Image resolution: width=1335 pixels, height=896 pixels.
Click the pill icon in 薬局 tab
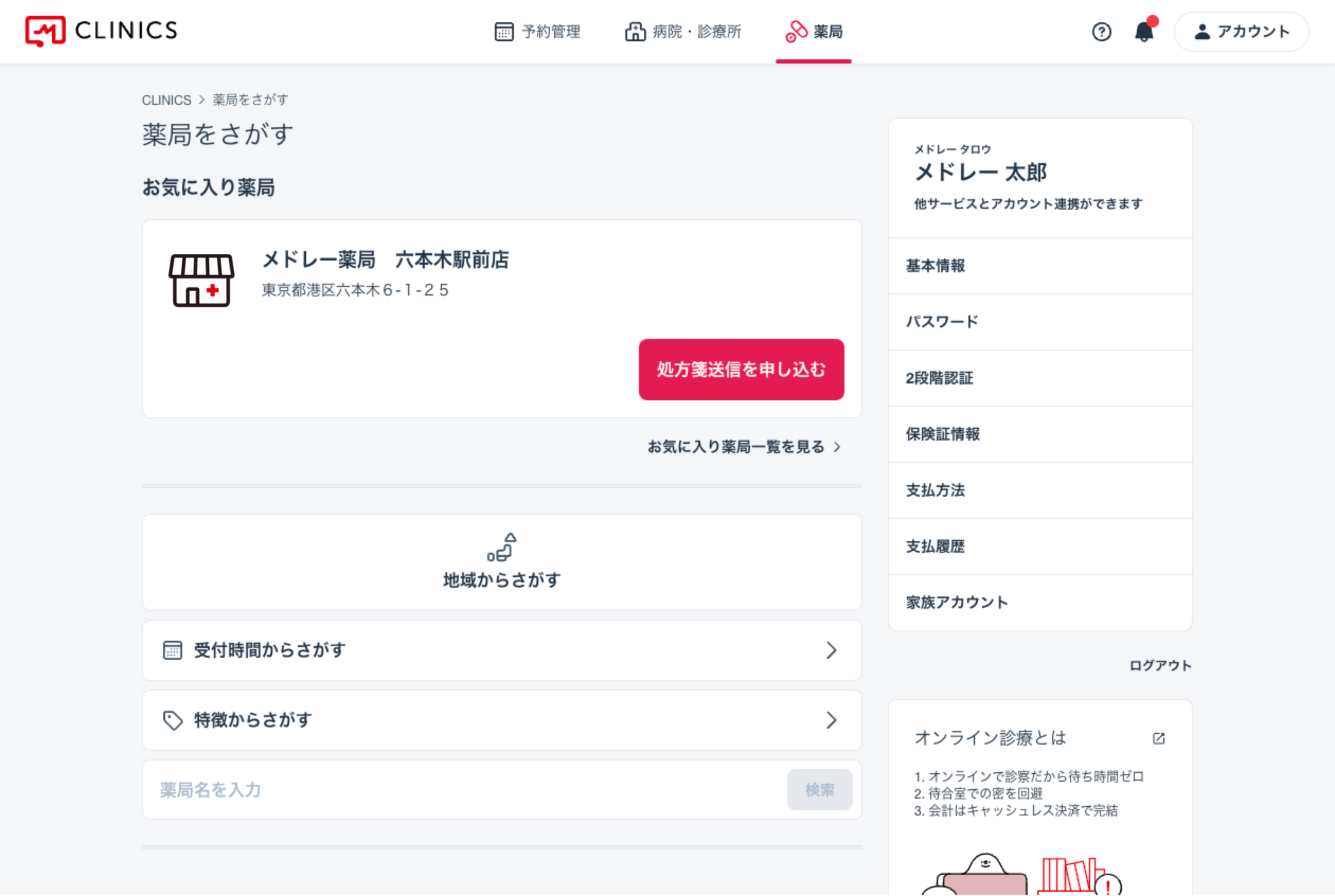pyautogui.click(x=796, y=31)
